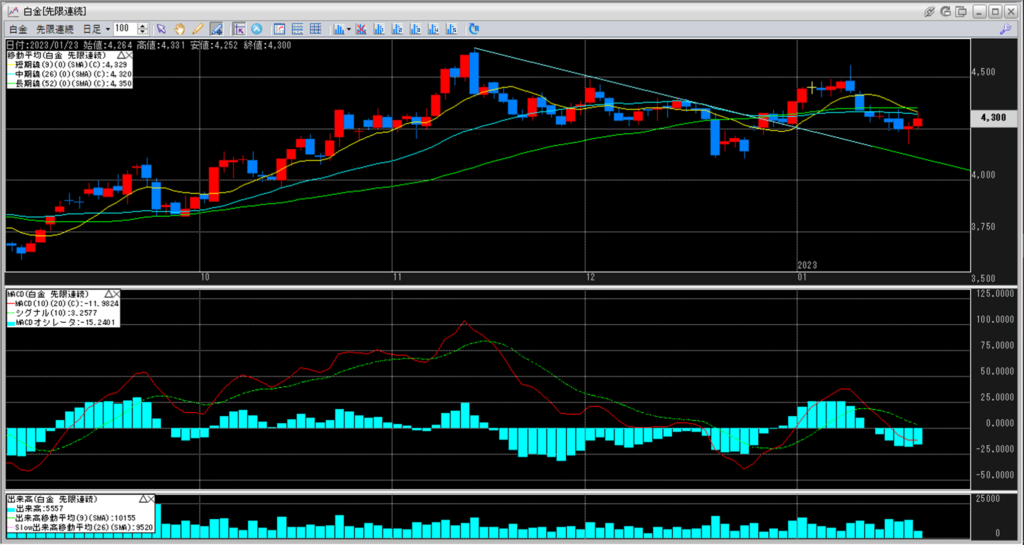Image resolution: width=1024 pixels, height=545 pixels.
Task: Minimize the 白金[先限連続] window
Action: 980,11
